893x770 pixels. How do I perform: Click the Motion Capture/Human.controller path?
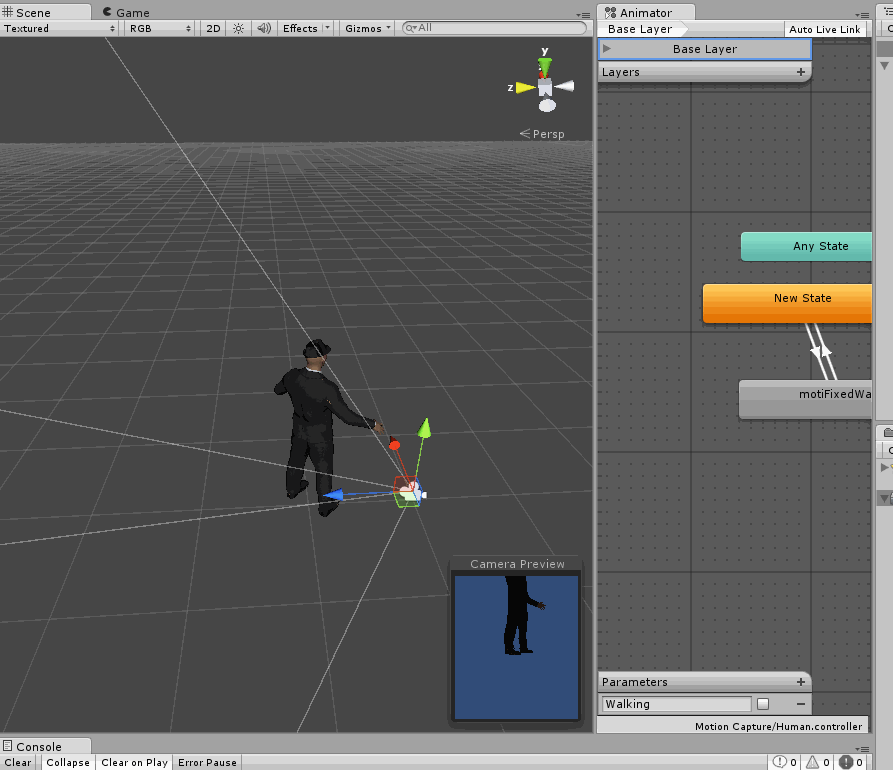point(778,726)
